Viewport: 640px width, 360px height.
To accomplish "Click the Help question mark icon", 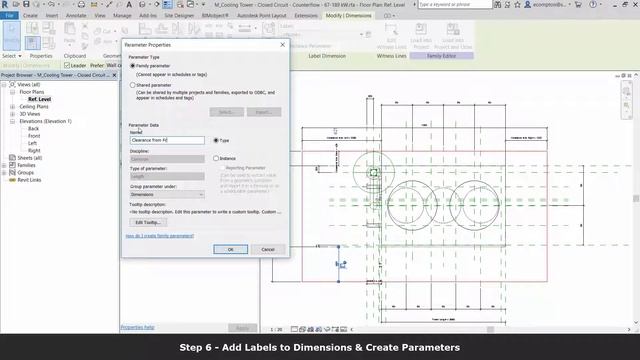I will [593, 4].
